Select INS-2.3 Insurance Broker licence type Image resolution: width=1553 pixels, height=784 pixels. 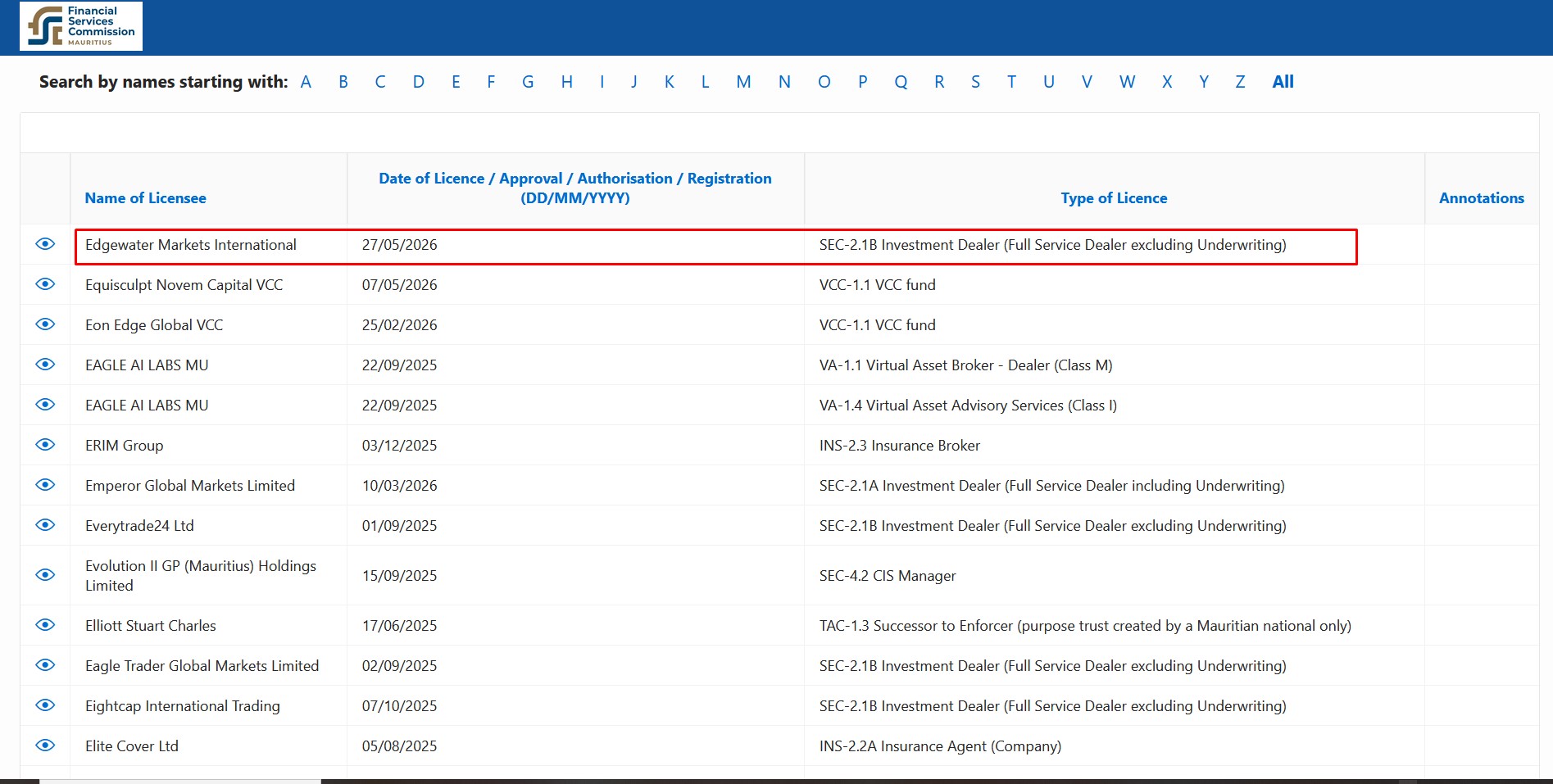click(x=900, y=446)
